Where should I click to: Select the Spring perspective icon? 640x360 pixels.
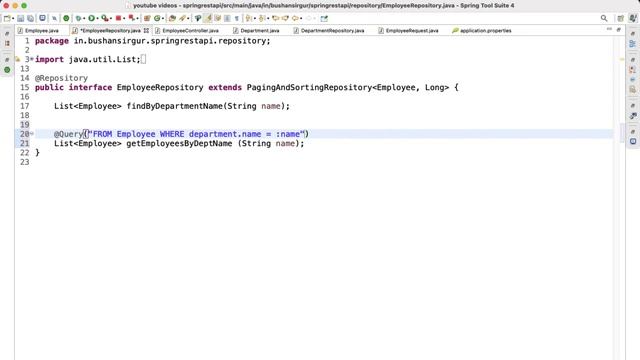click(633, 18)
